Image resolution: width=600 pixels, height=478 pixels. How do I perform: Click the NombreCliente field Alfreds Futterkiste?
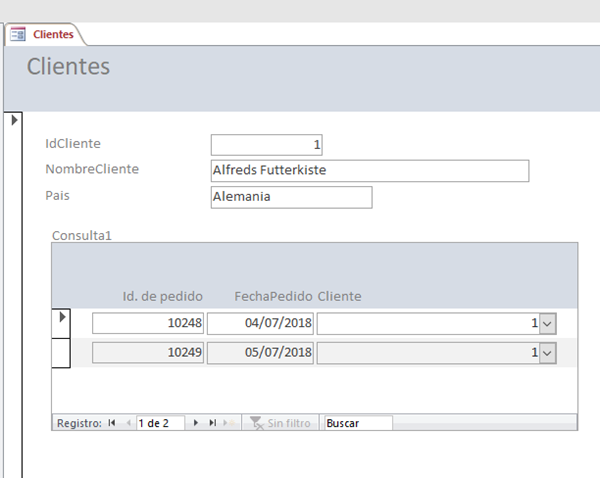coord(369,171)
